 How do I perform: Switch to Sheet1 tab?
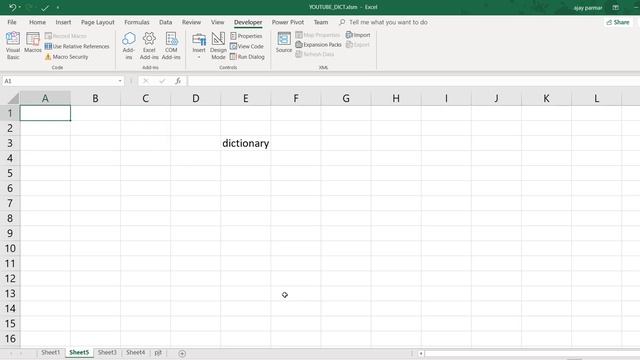click(51, 353)
